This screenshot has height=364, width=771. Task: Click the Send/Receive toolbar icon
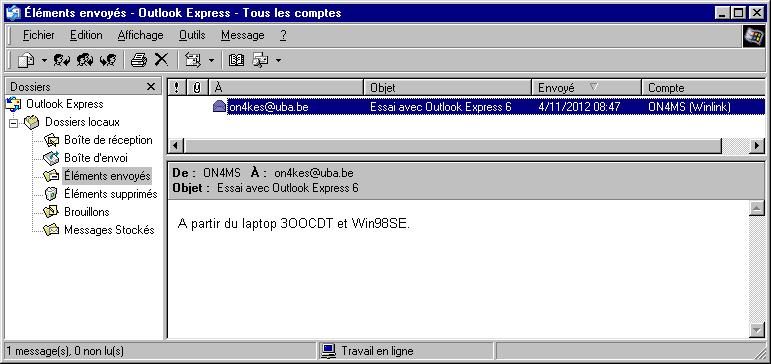[x=193, y=60]
